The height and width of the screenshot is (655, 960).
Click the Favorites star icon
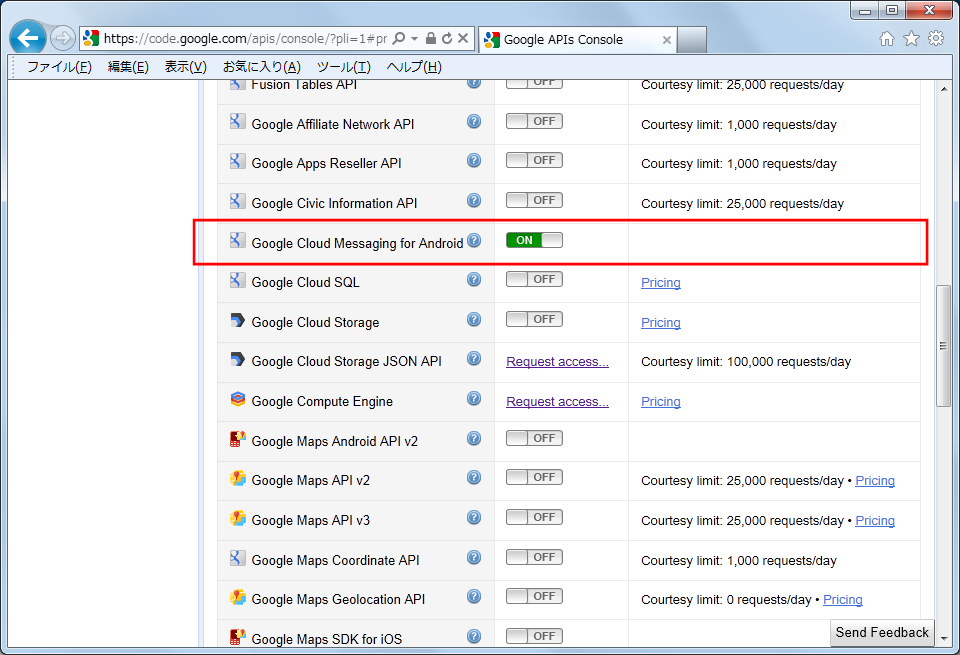[x=911, y=39]
